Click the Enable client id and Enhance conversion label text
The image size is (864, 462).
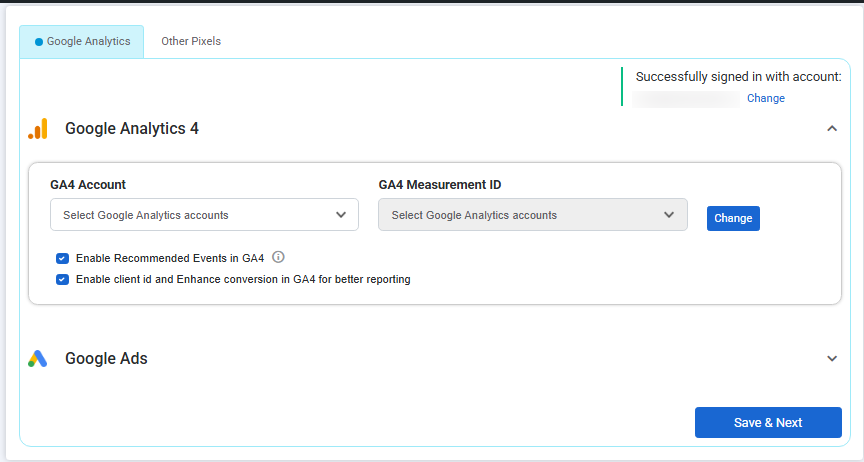click(x=243, y=280)
